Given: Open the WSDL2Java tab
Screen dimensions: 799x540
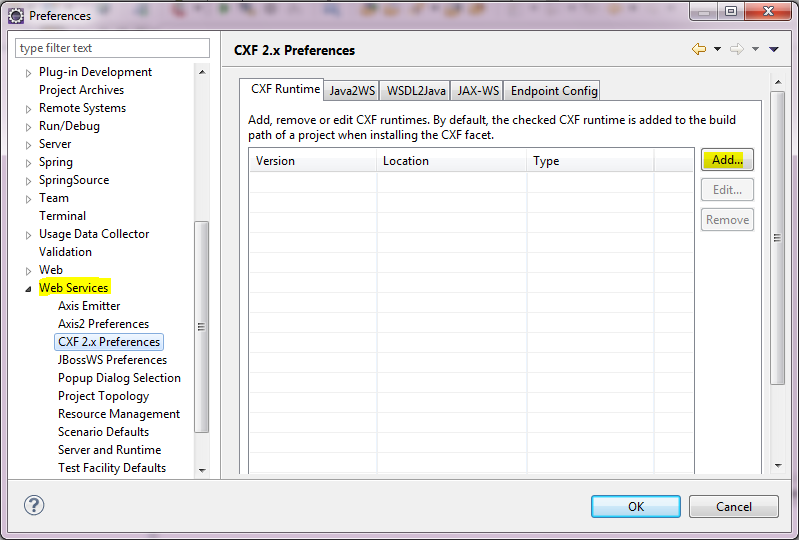Looking at the screenshot, I should pos(415,91).
